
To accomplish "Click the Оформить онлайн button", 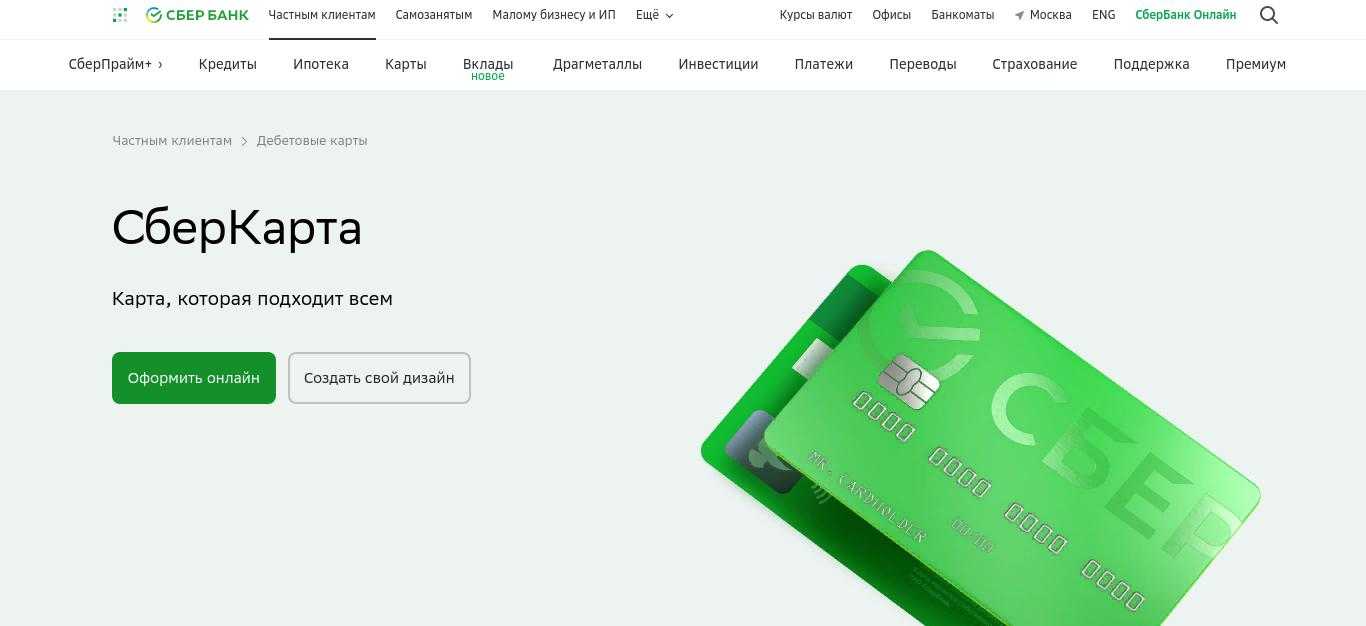I will (194, 378).
